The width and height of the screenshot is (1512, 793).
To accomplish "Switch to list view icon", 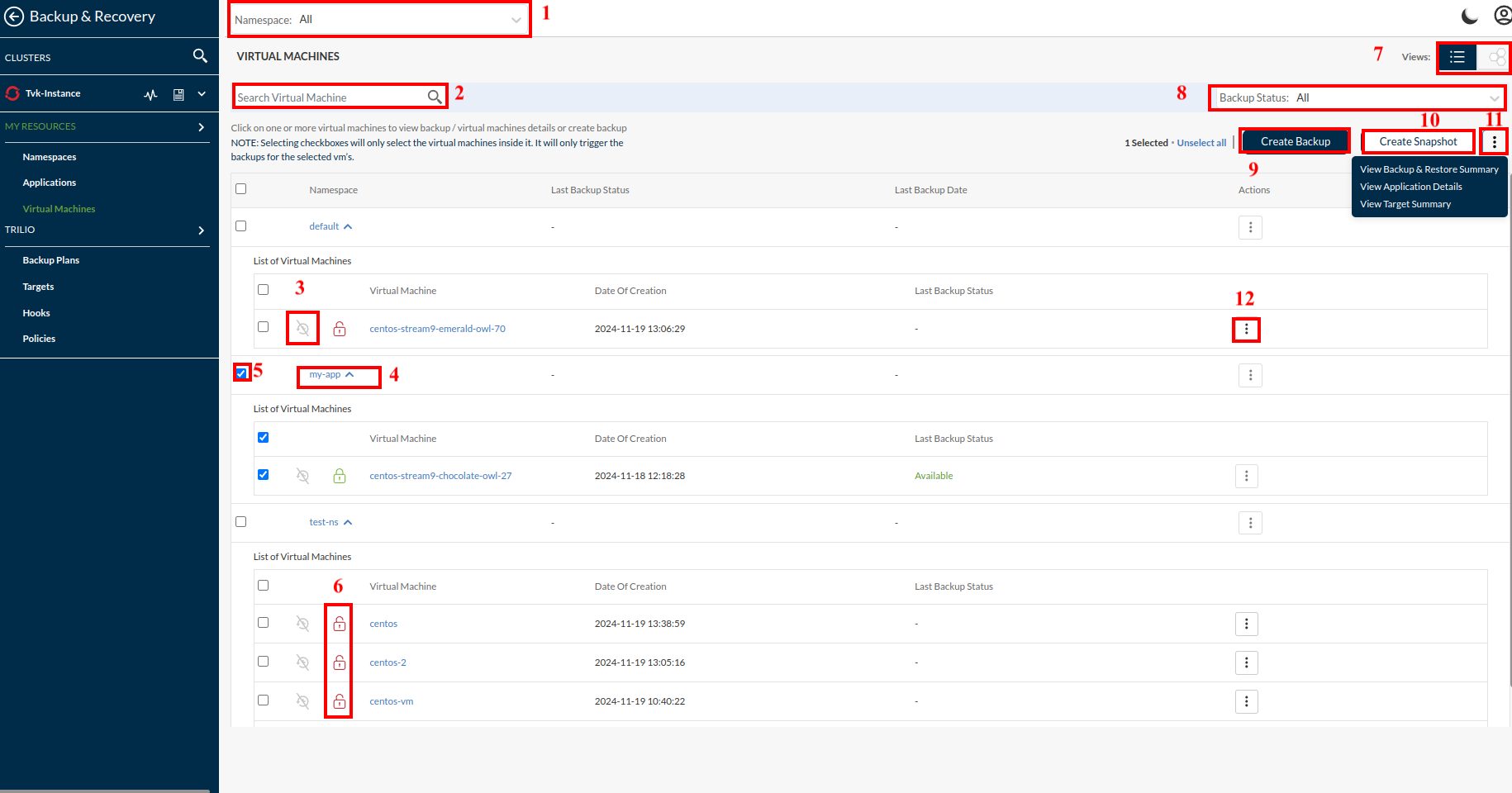I will [1457, 57].
